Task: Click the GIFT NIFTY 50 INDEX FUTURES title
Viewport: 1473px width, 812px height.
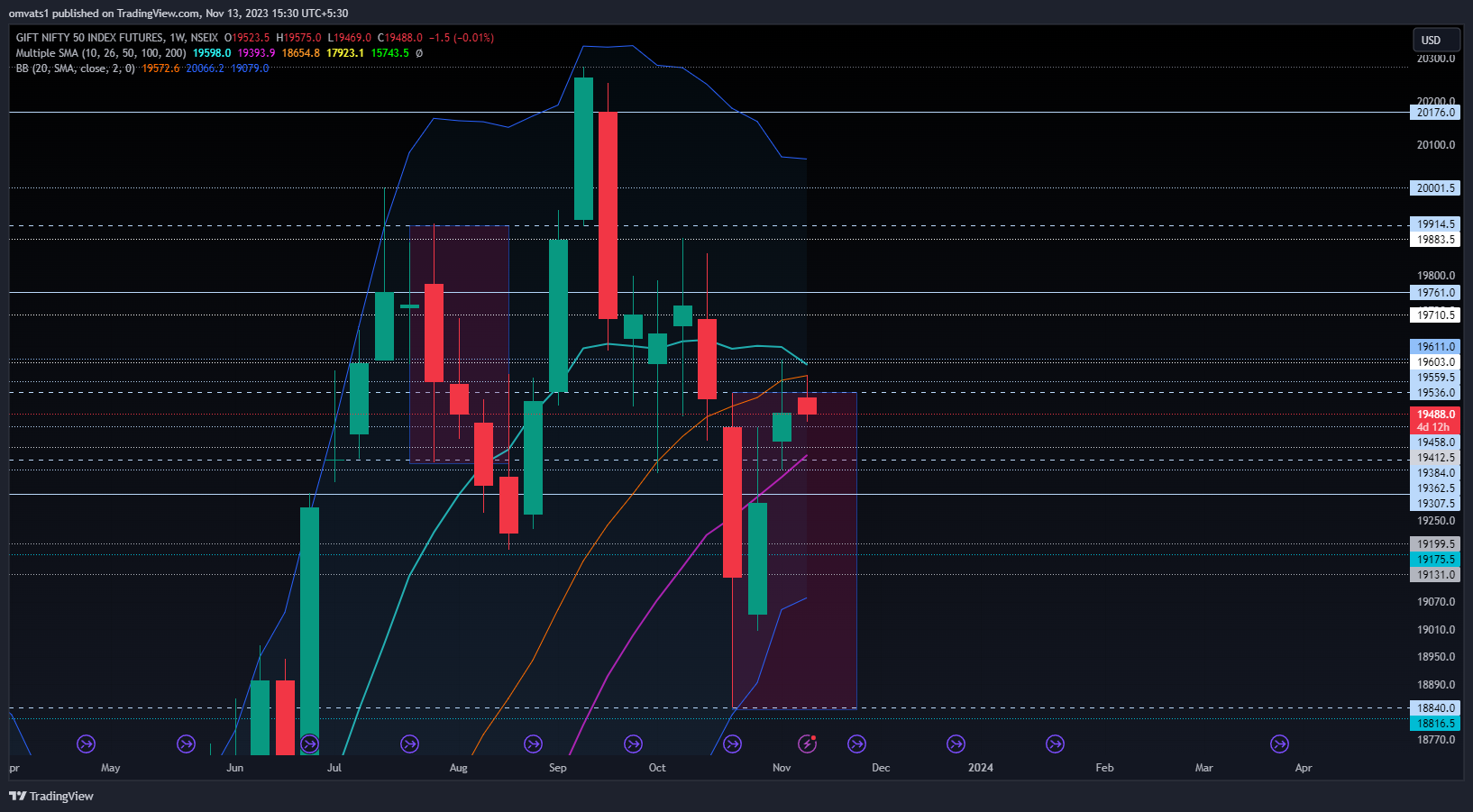Action: 90,38
